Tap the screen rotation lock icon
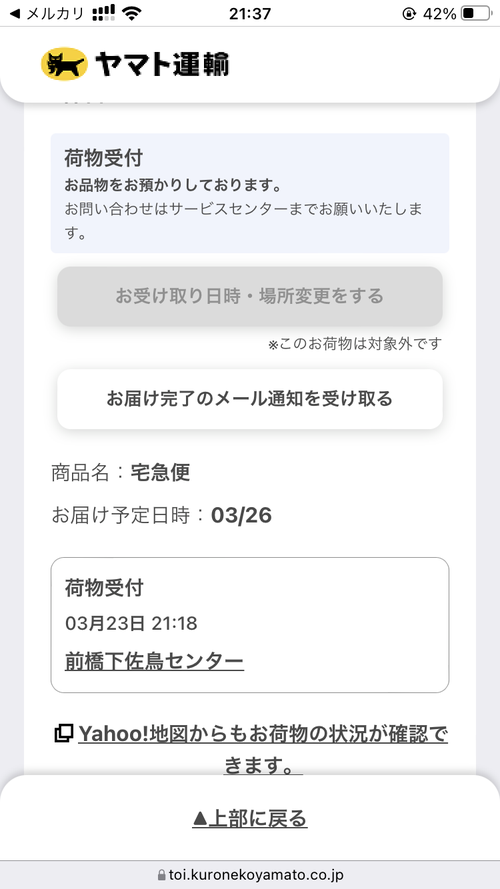This screenshot has height=889, width=500. (409, 14)
